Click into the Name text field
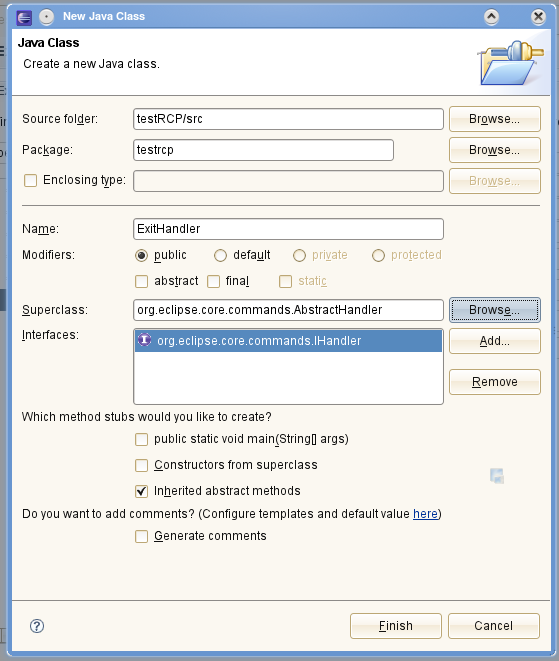Viewport: 559px width, 661px height. [288, 229]
